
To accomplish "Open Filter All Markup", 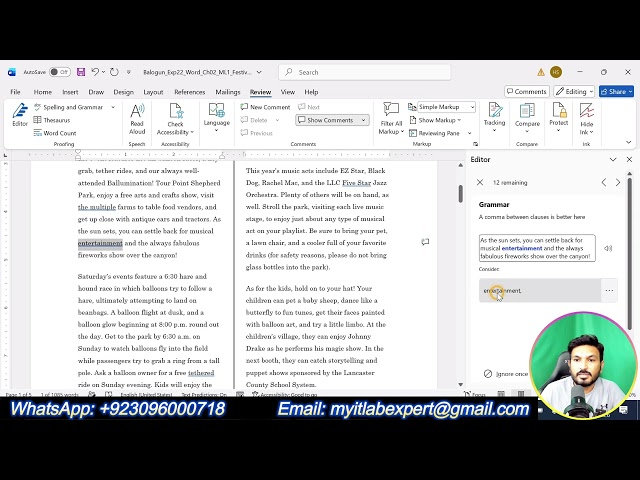I will tap(391, 119).
